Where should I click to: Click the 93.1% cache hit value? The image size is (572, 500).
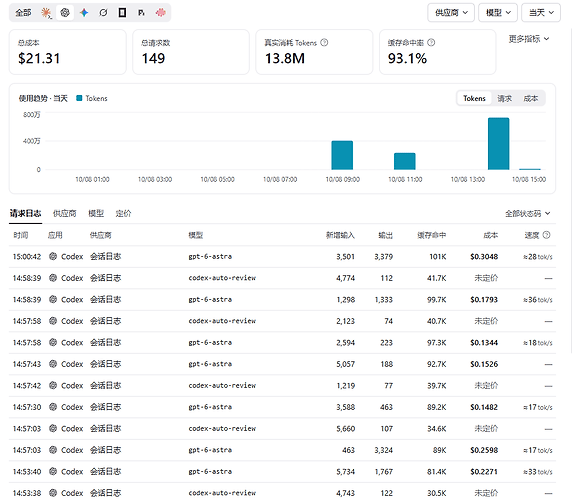pos(407,58)
